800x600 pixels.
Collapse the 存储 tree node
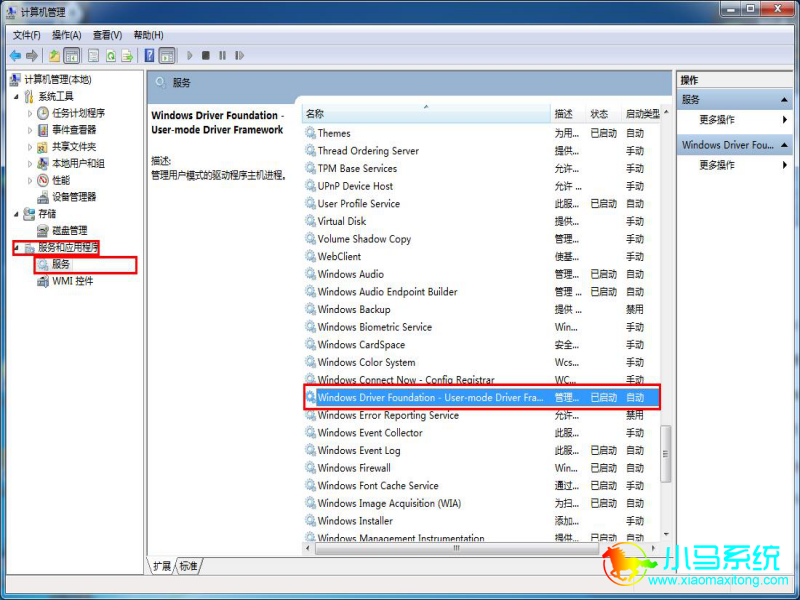[16, 214]
